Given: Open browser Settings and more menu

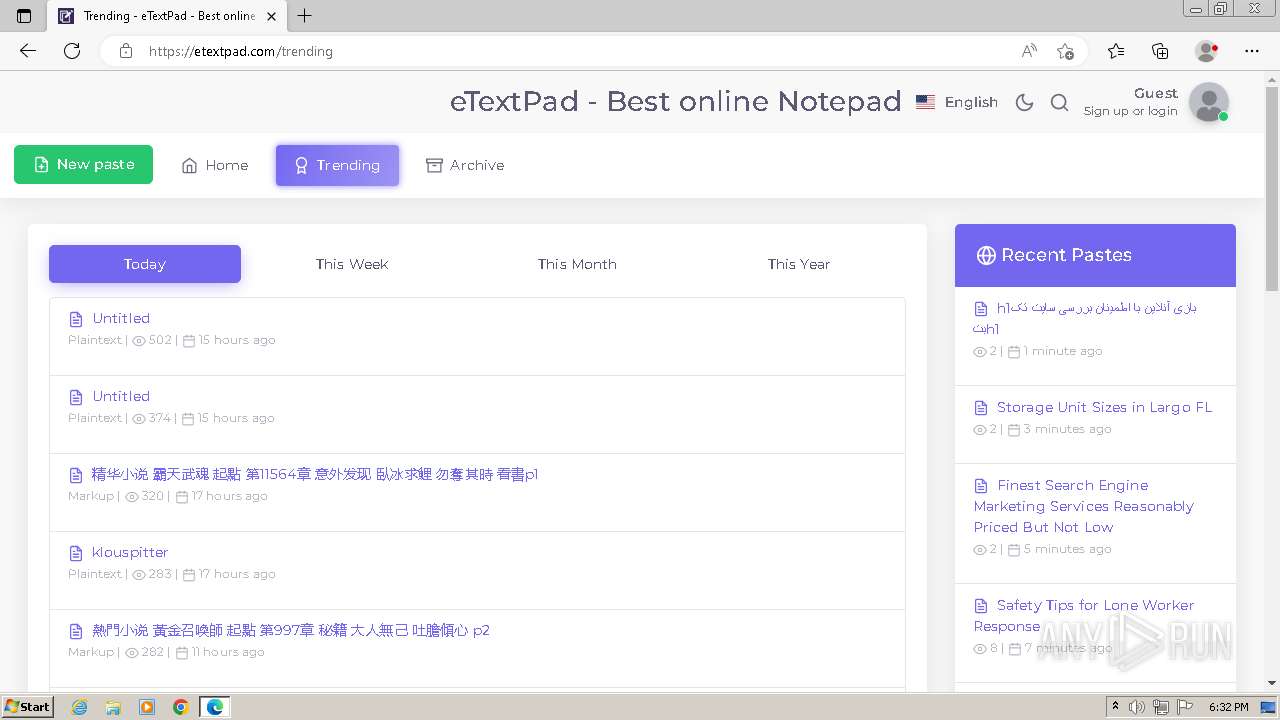Looking at the screenshot, I should coord(1252,51).
